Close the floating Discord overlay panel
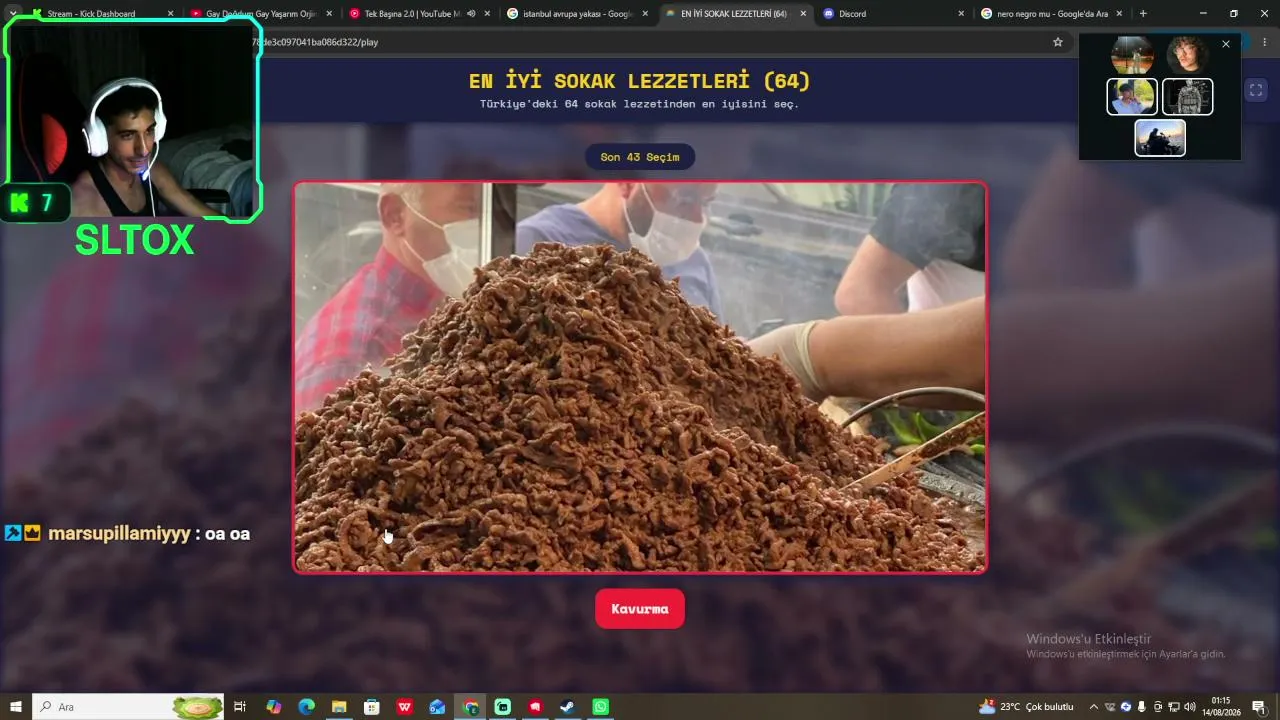This screenshot has height=720, width=1280. pos(1226,44)
